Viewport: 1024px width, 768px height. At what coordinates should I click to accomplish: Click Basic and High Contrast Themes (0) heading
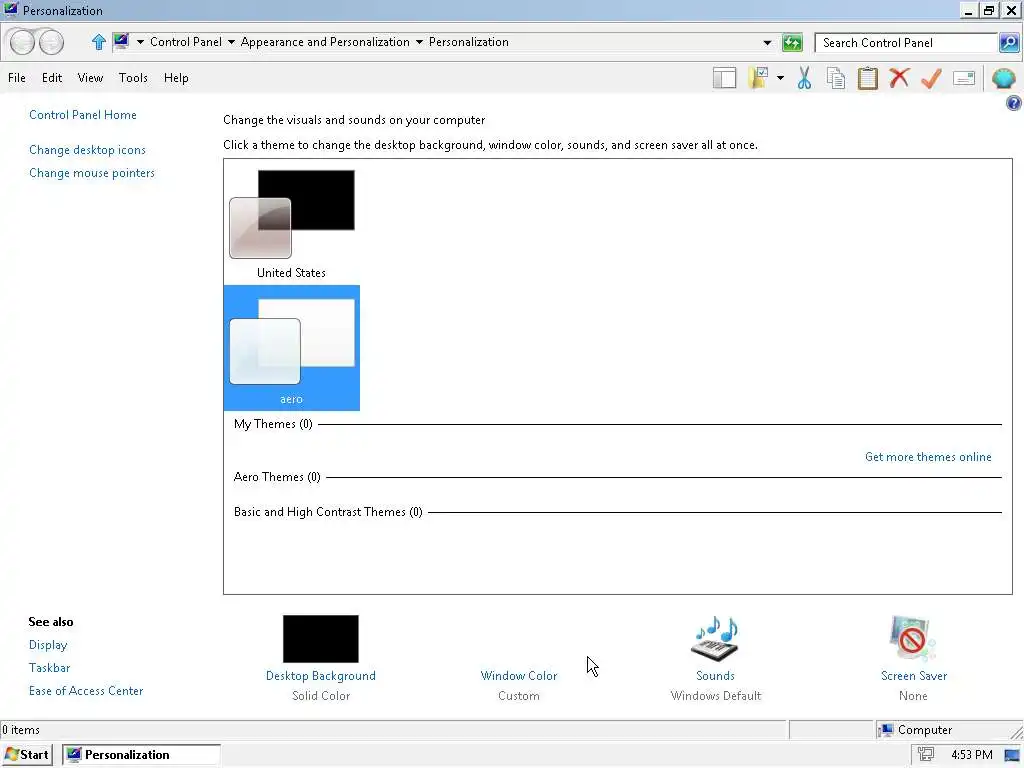click(x=328, y=512)
